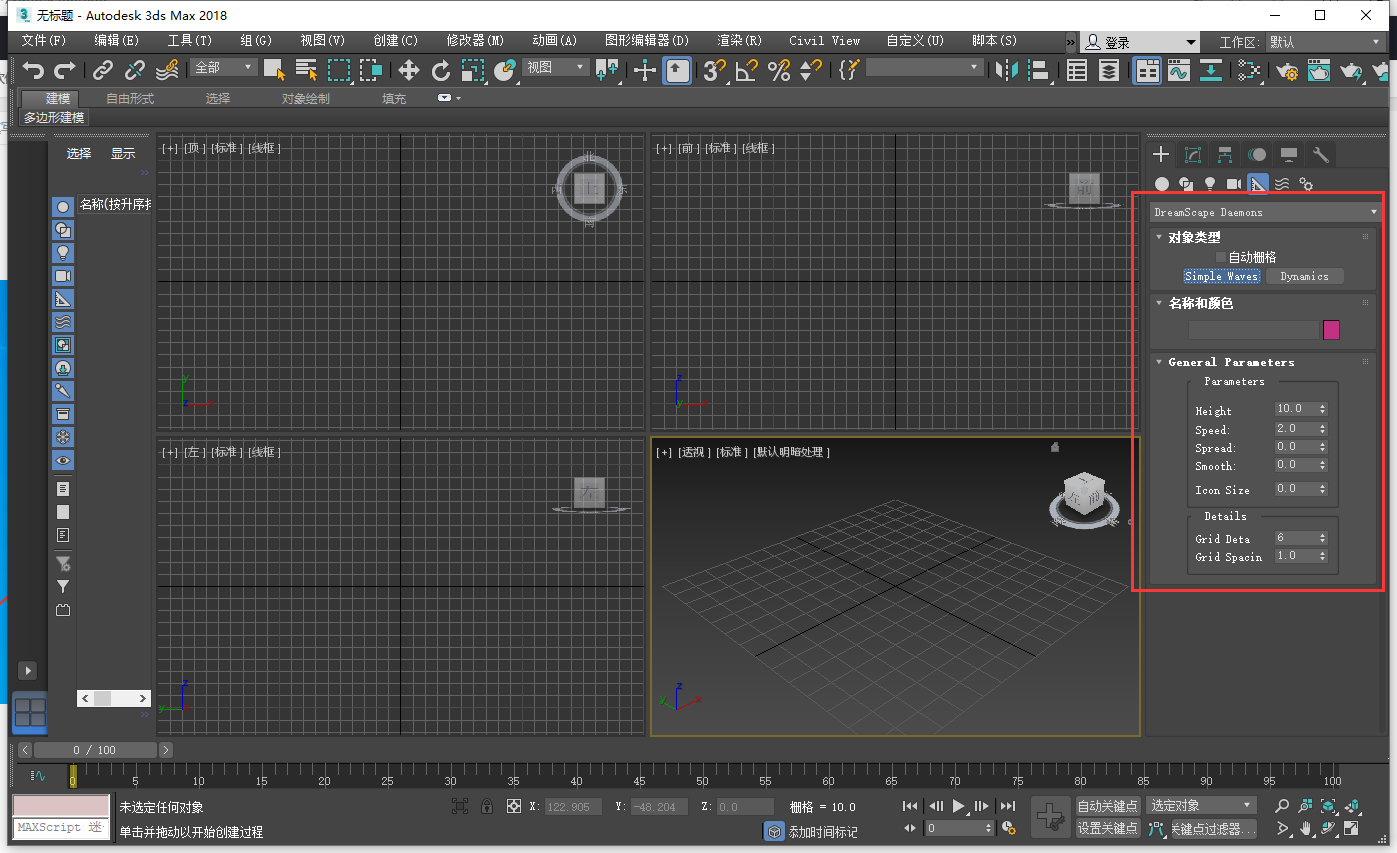
Task: Collapse the 对象类型 rollout
Action: 1194,237
